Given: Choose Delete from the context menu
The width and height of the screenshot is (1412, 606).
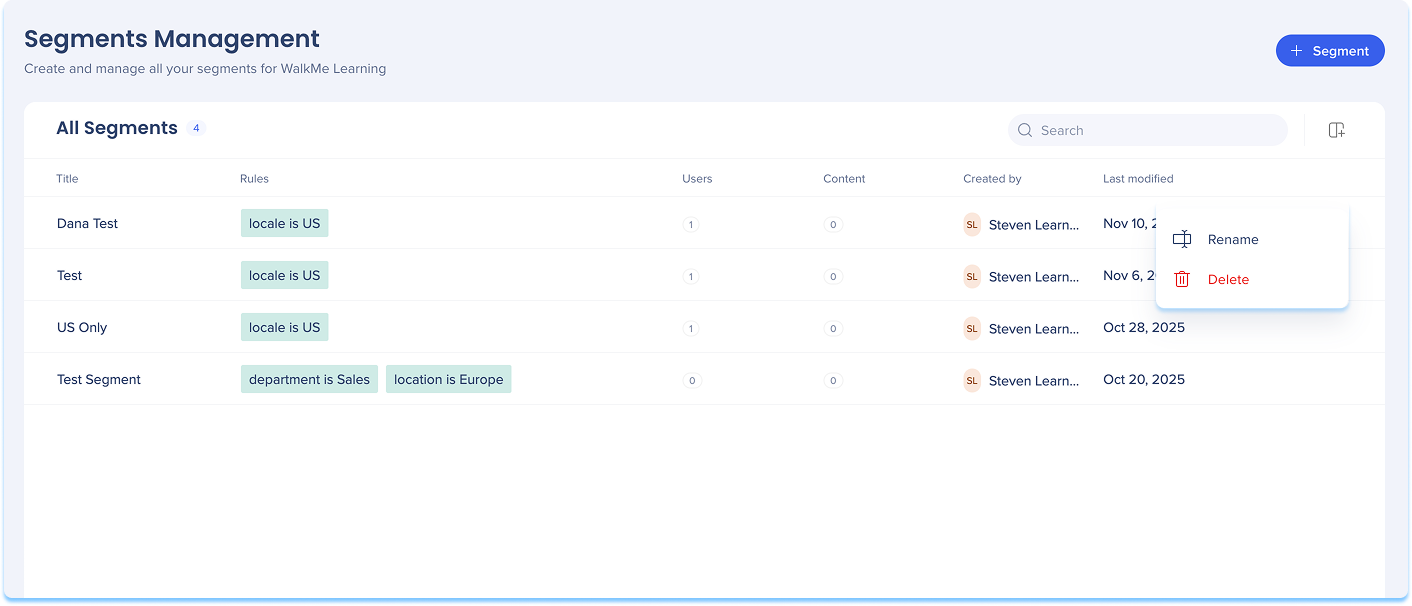Looking at the screenshot, I should pos(1228,280).
